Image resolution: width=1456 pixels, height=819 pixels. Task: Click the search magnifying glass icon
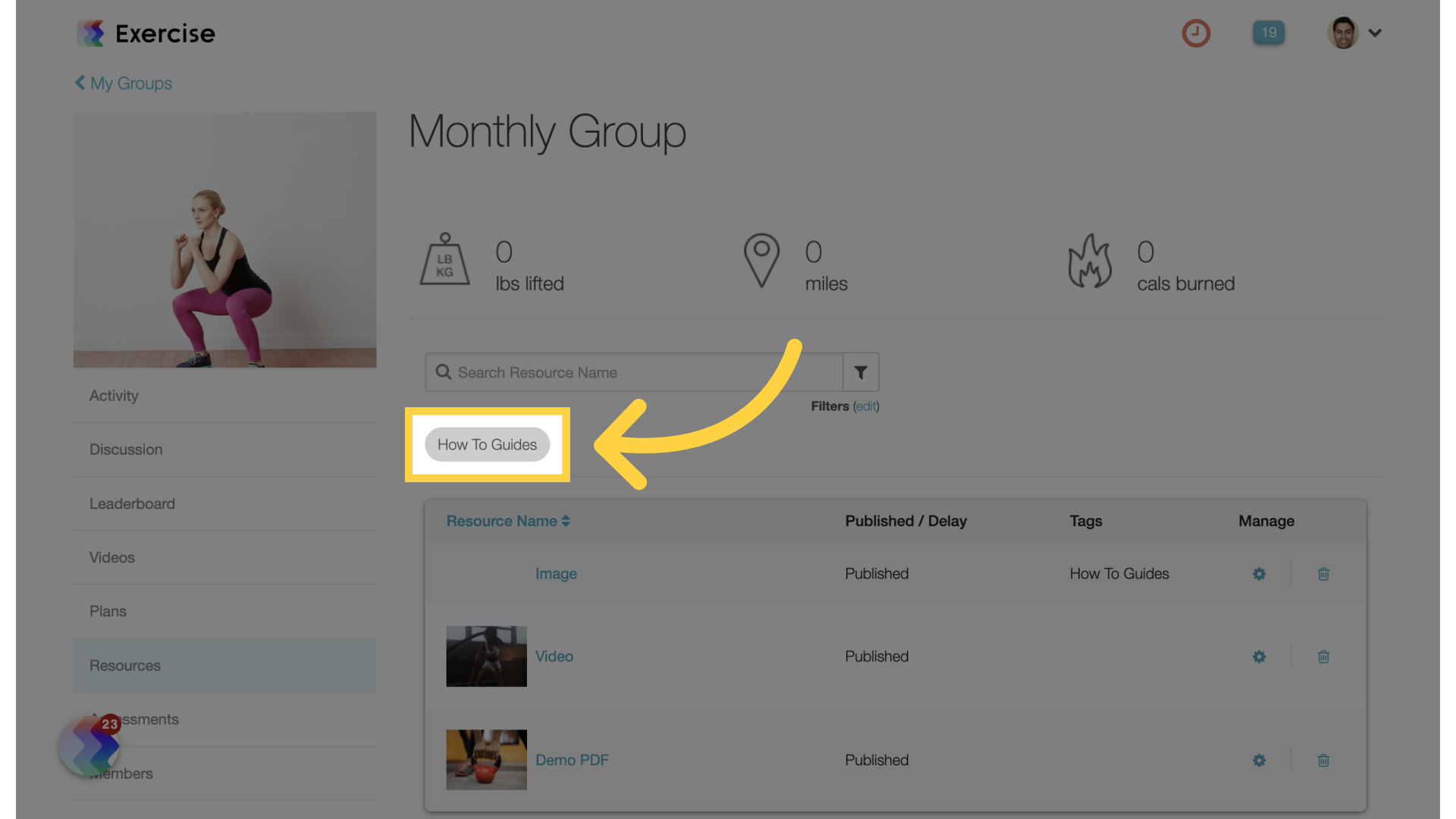[443, 371]
